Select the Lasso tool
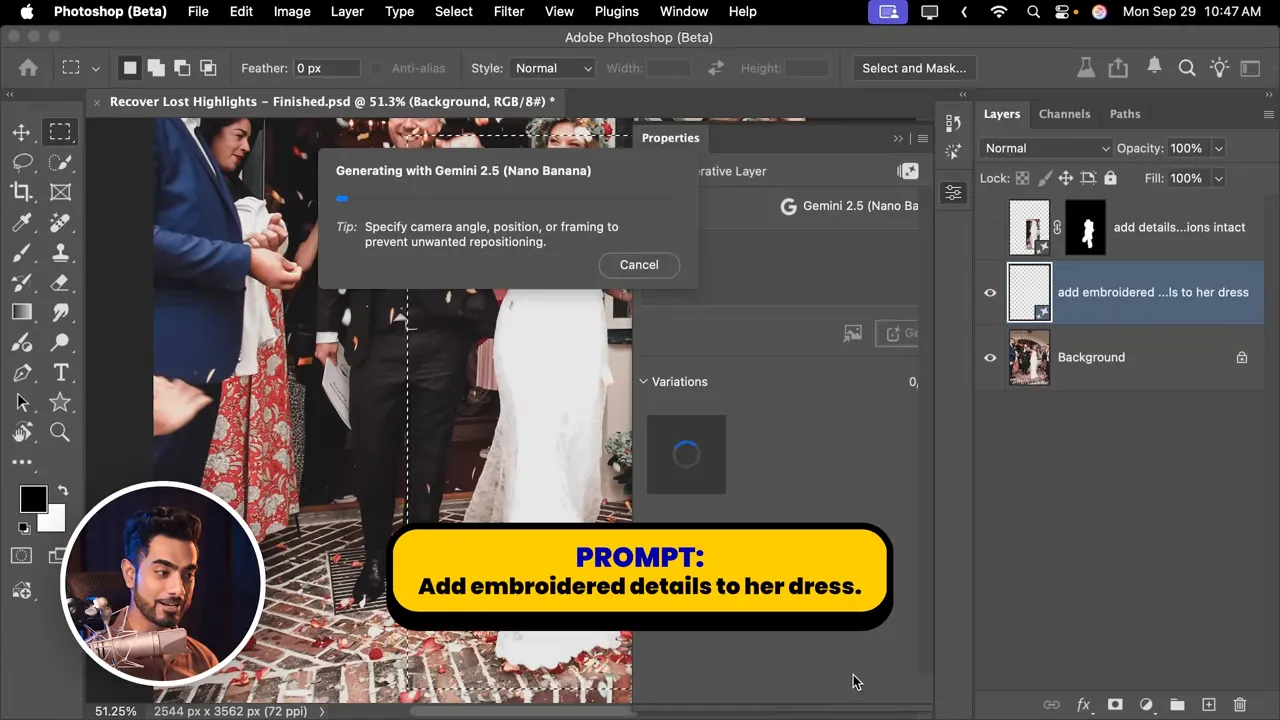The height and width of the screenshot is (720, 1280). click(x=21, y=162)
